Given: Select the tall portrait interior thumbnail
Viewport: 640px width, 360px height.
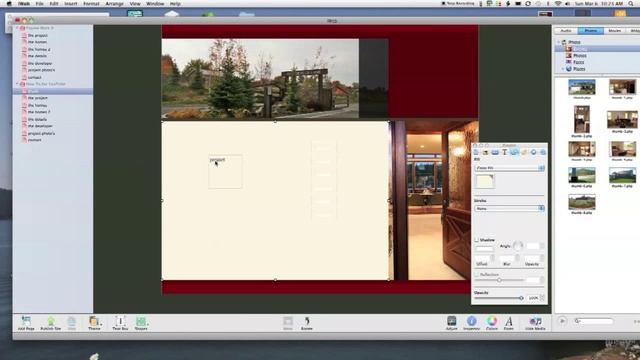Looking at the screenshot, I should point(582,119).
